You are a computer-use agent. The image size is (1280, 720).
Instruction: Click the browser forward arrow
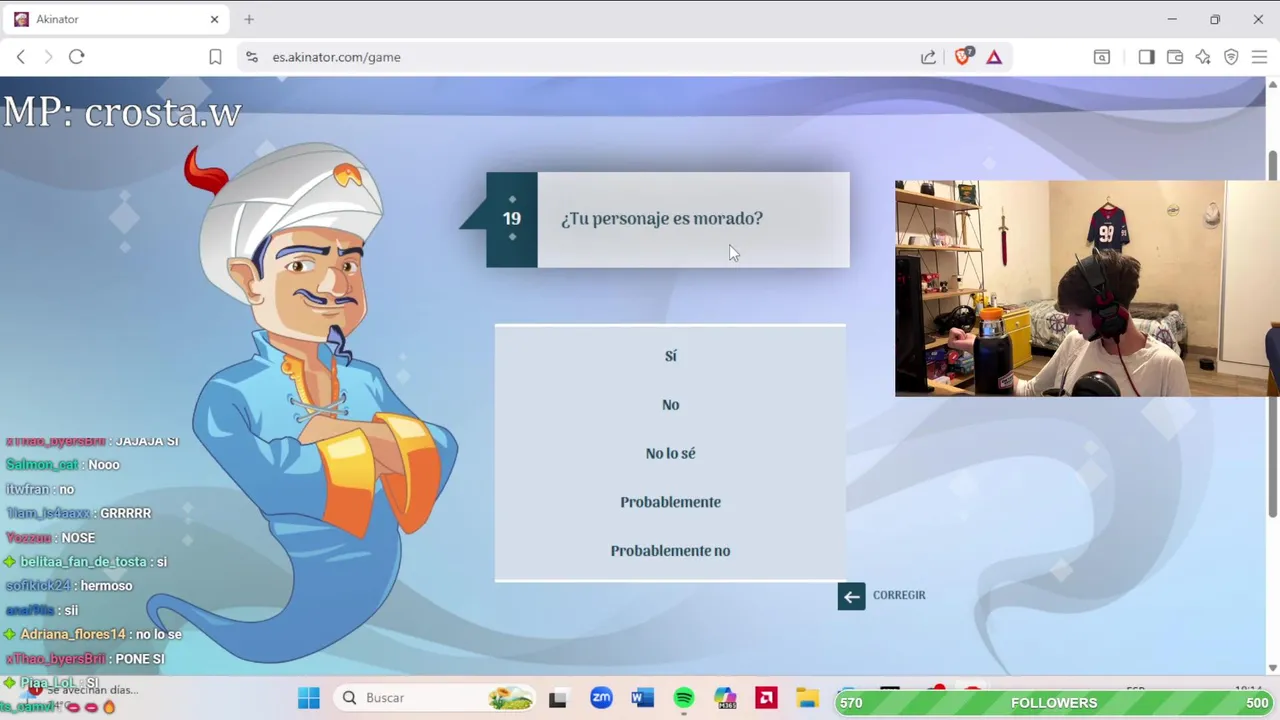(x=48, y=57)
